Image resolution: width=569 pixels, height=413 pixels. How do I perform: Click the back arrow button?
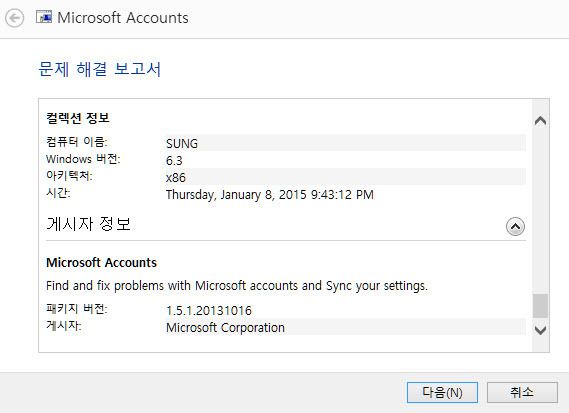click(15, 18)
